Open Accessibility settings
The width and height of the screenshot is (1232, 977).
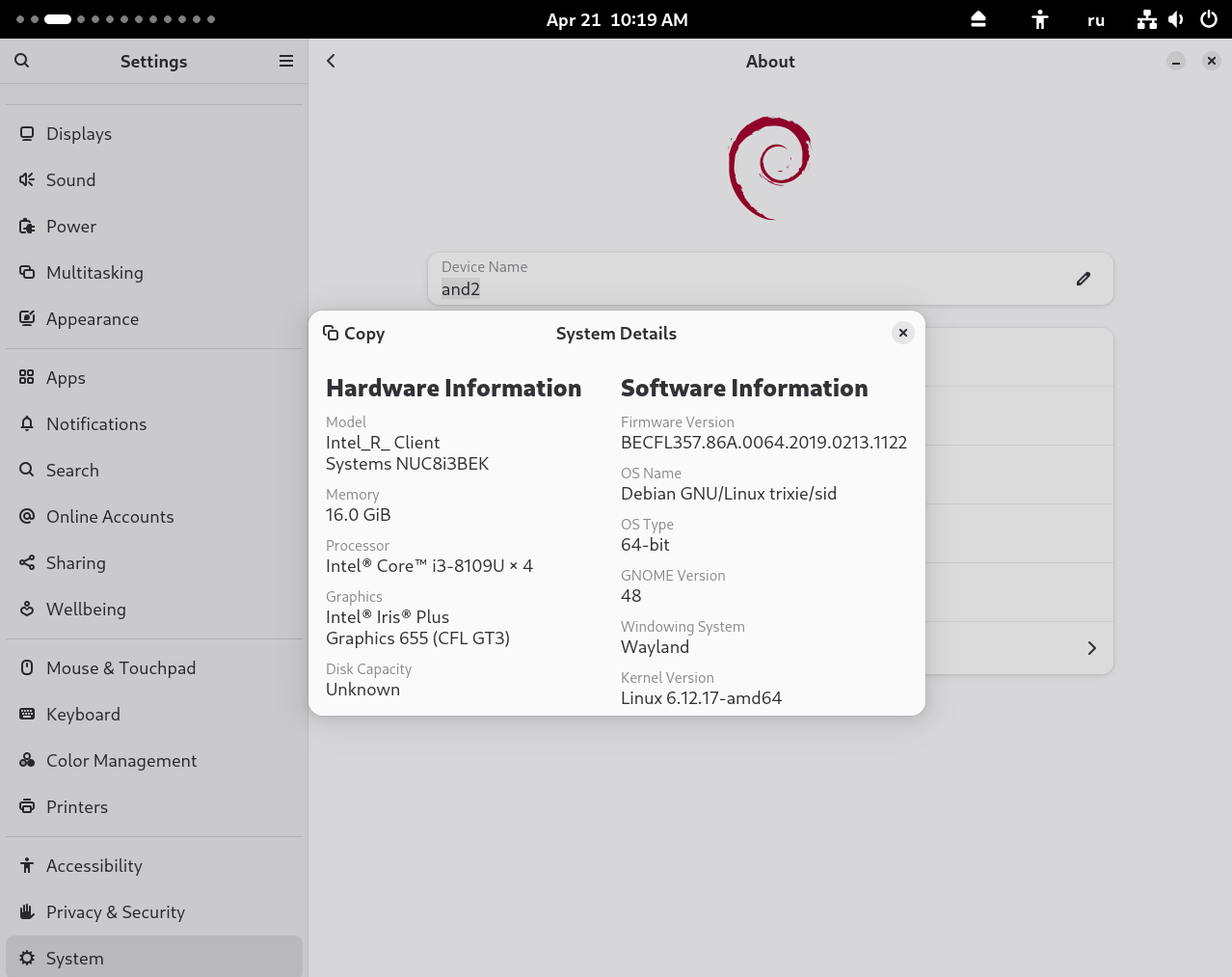(154, 866)
